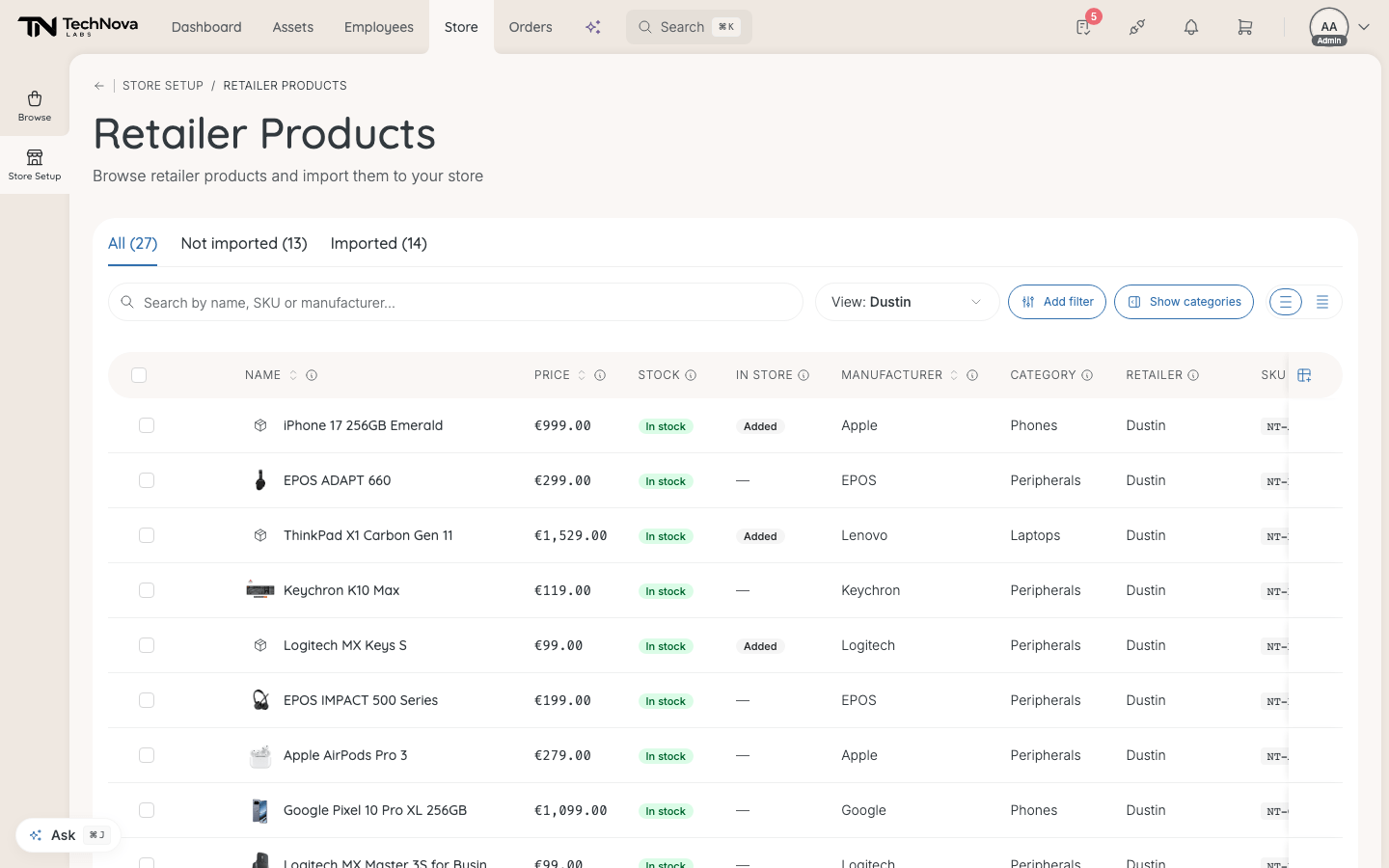Open the Assets navigation item

tap(293, 27)
